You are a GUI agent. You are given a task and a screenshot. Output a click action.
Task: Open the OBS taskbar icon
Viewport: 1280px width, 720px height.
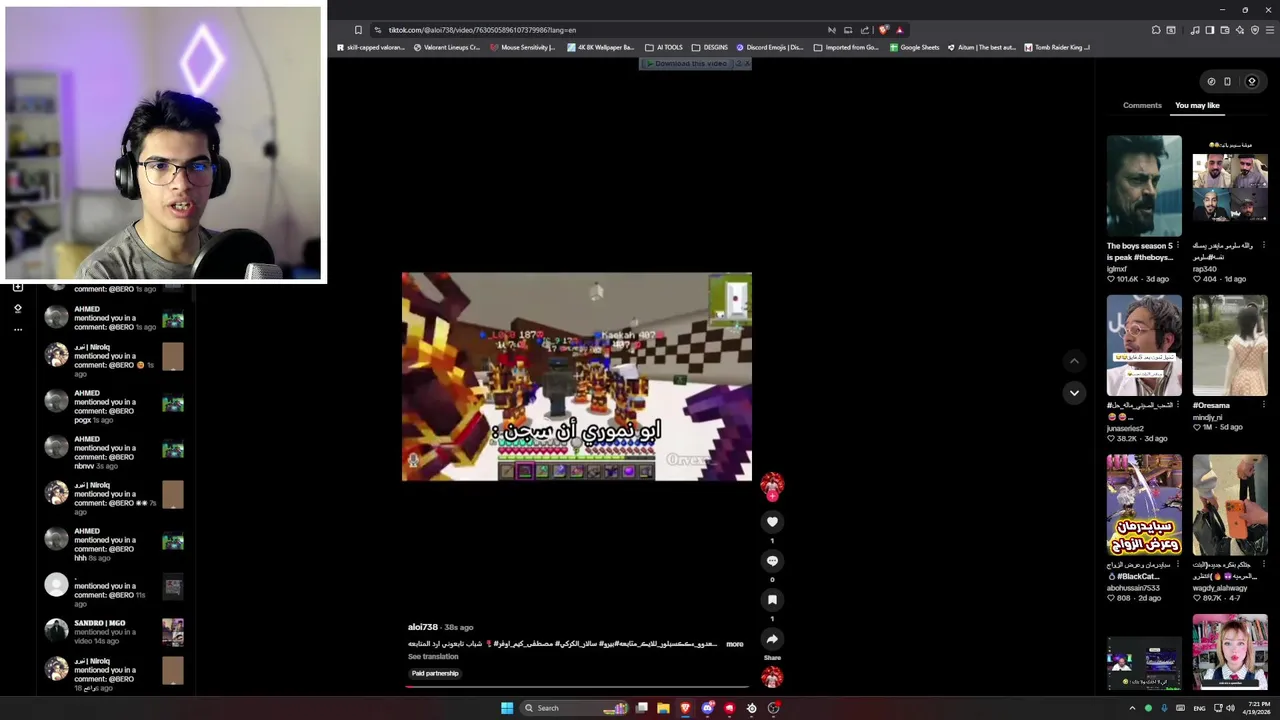pyautogui.click(x=773, y=708)
